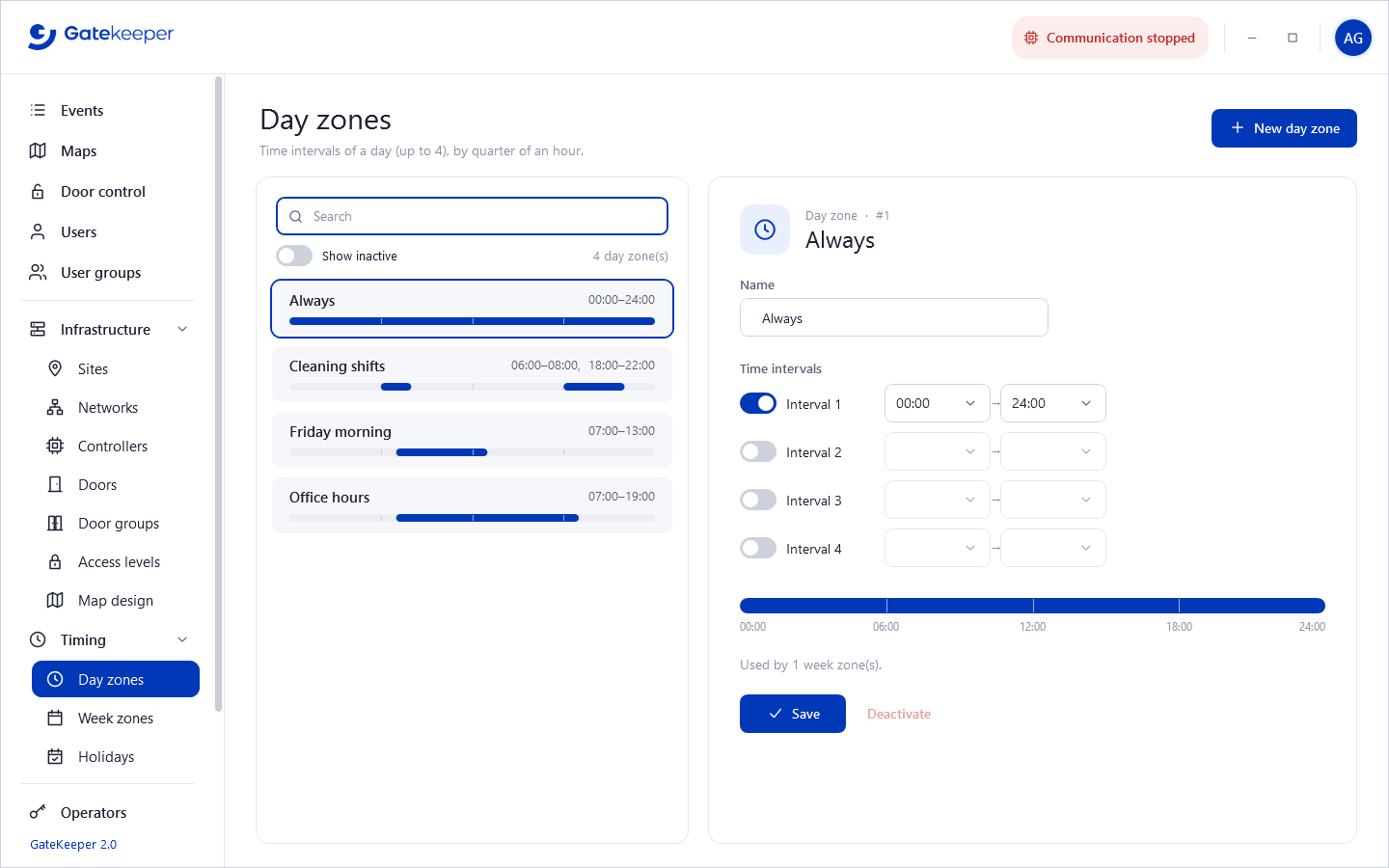Toggle Show inactive switch
The image size is (1389, 868).
294,256
